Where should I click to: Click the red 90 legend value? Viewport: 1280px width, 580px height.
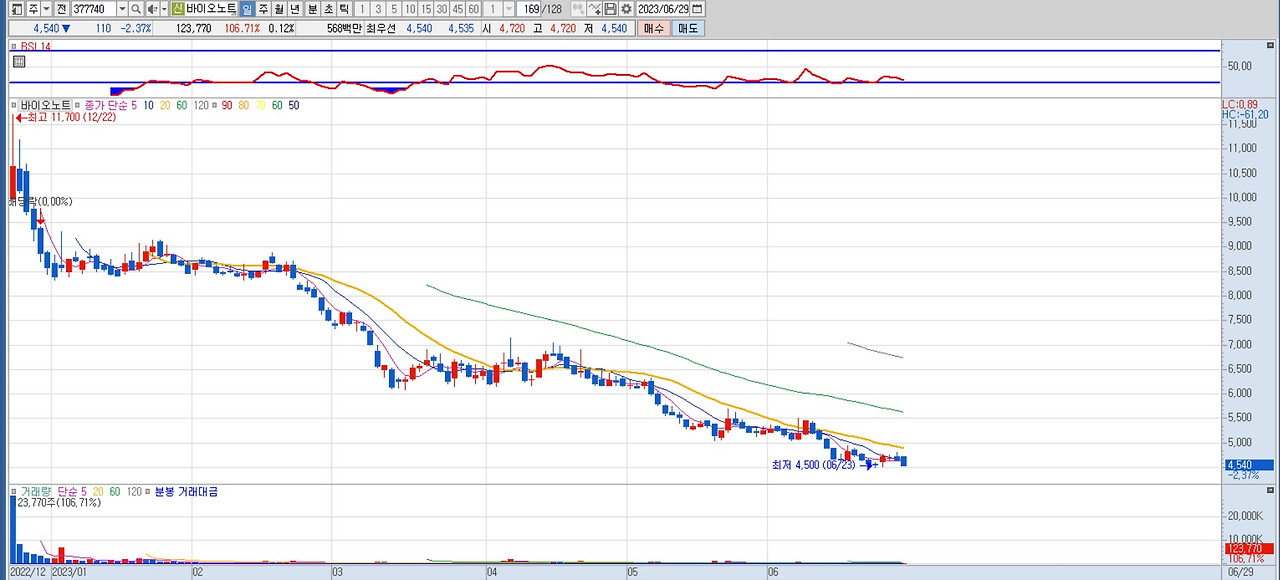click(227, 105)
